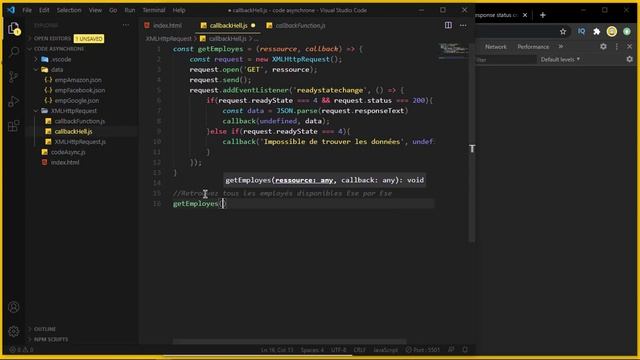Open the Run menu

click(x=130, y=10)
